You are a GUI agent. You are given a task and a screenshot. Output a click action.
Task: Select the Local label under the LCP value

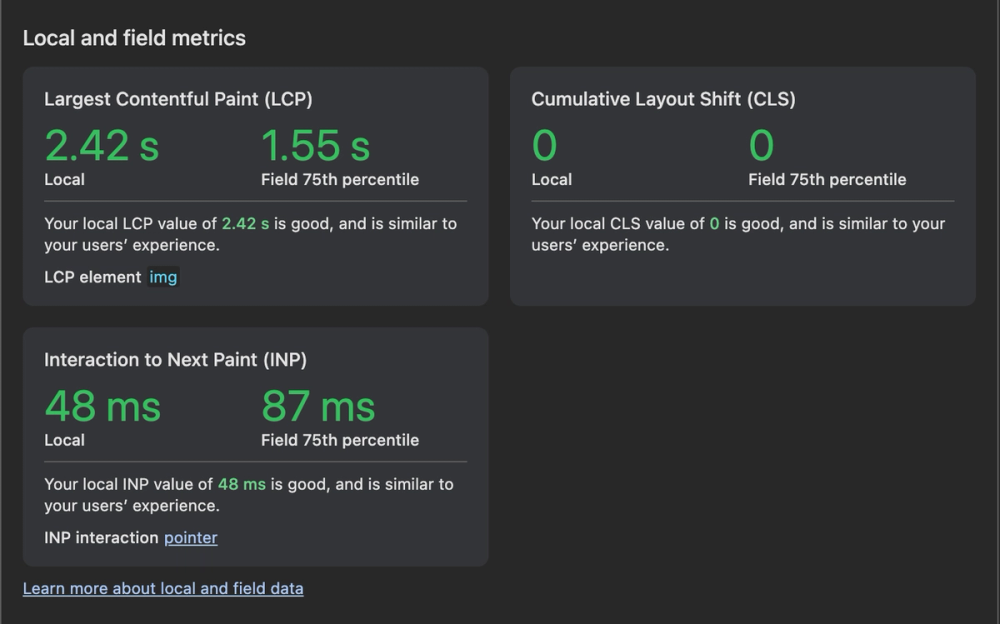(x=64, y=180)
